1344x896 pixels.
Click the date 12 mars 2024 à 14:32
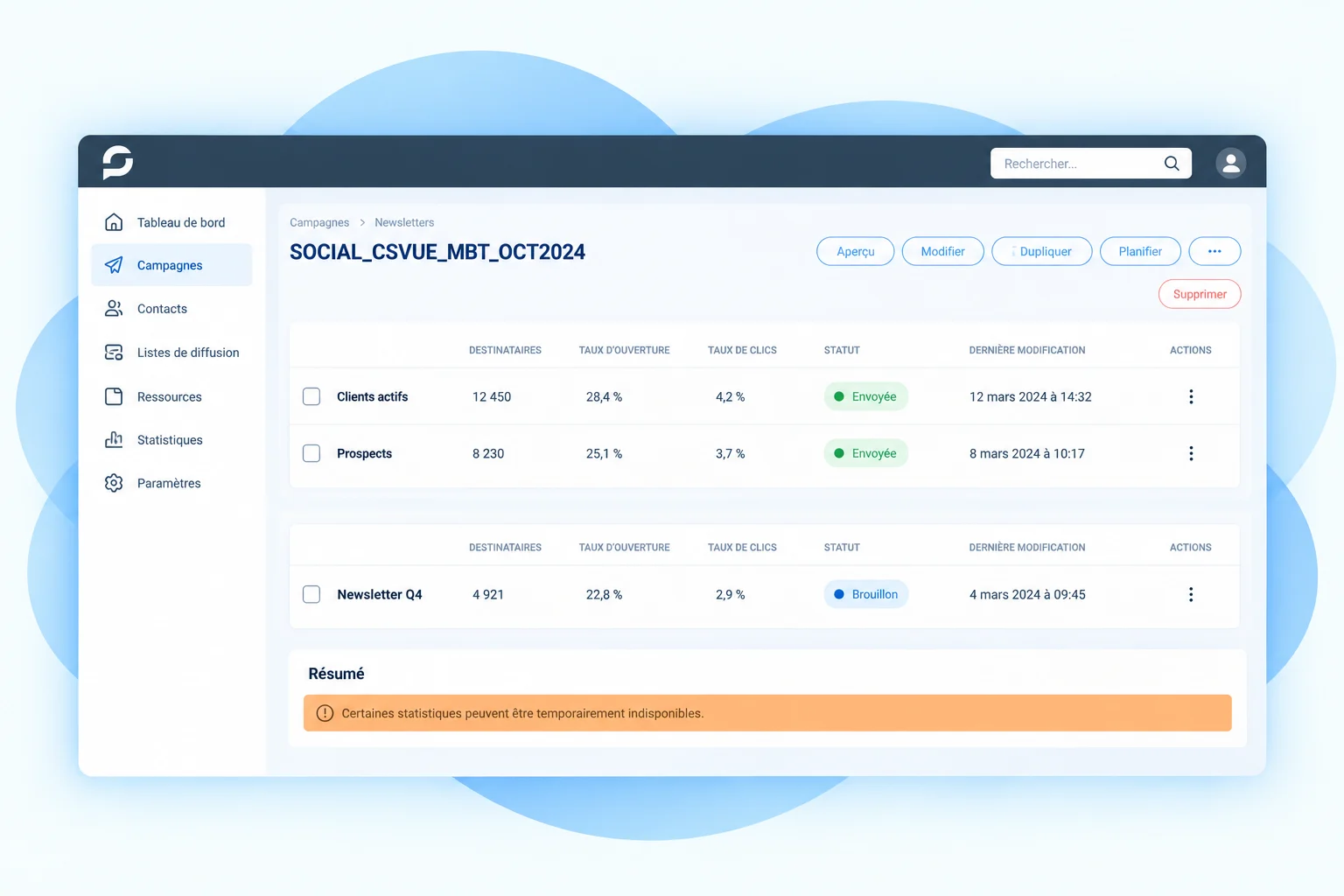[1030, 396]
